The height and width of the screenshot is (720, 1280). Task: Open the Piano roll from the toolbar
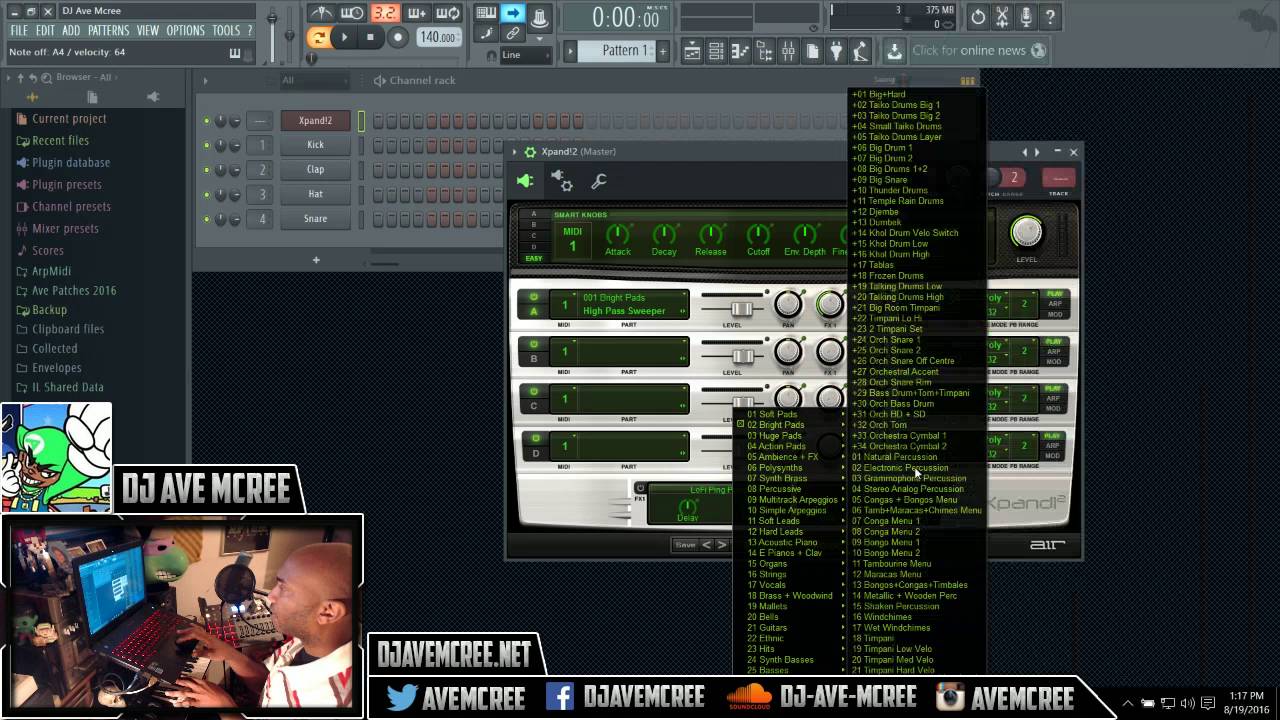point(739,50)
